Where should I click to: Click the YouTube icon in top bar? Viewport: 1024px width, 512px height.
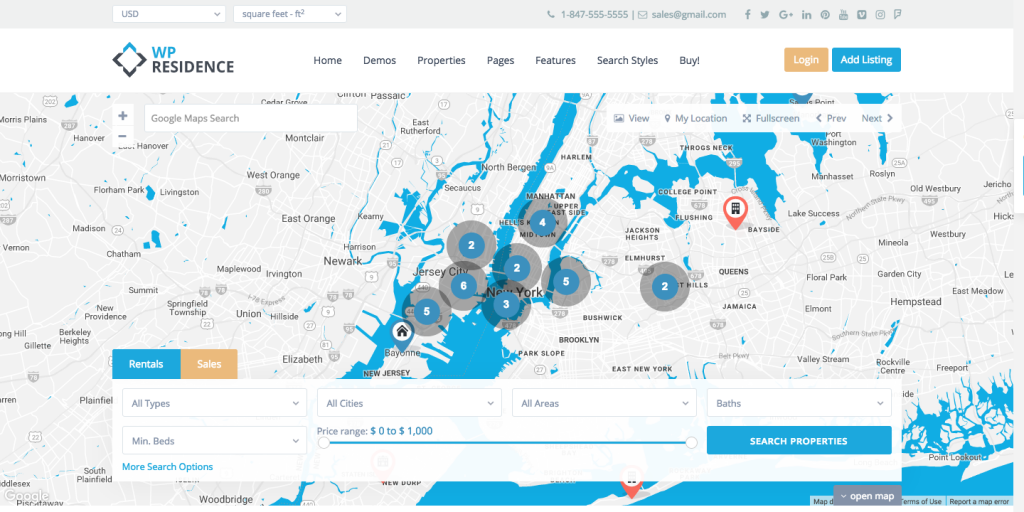point(843,14)
